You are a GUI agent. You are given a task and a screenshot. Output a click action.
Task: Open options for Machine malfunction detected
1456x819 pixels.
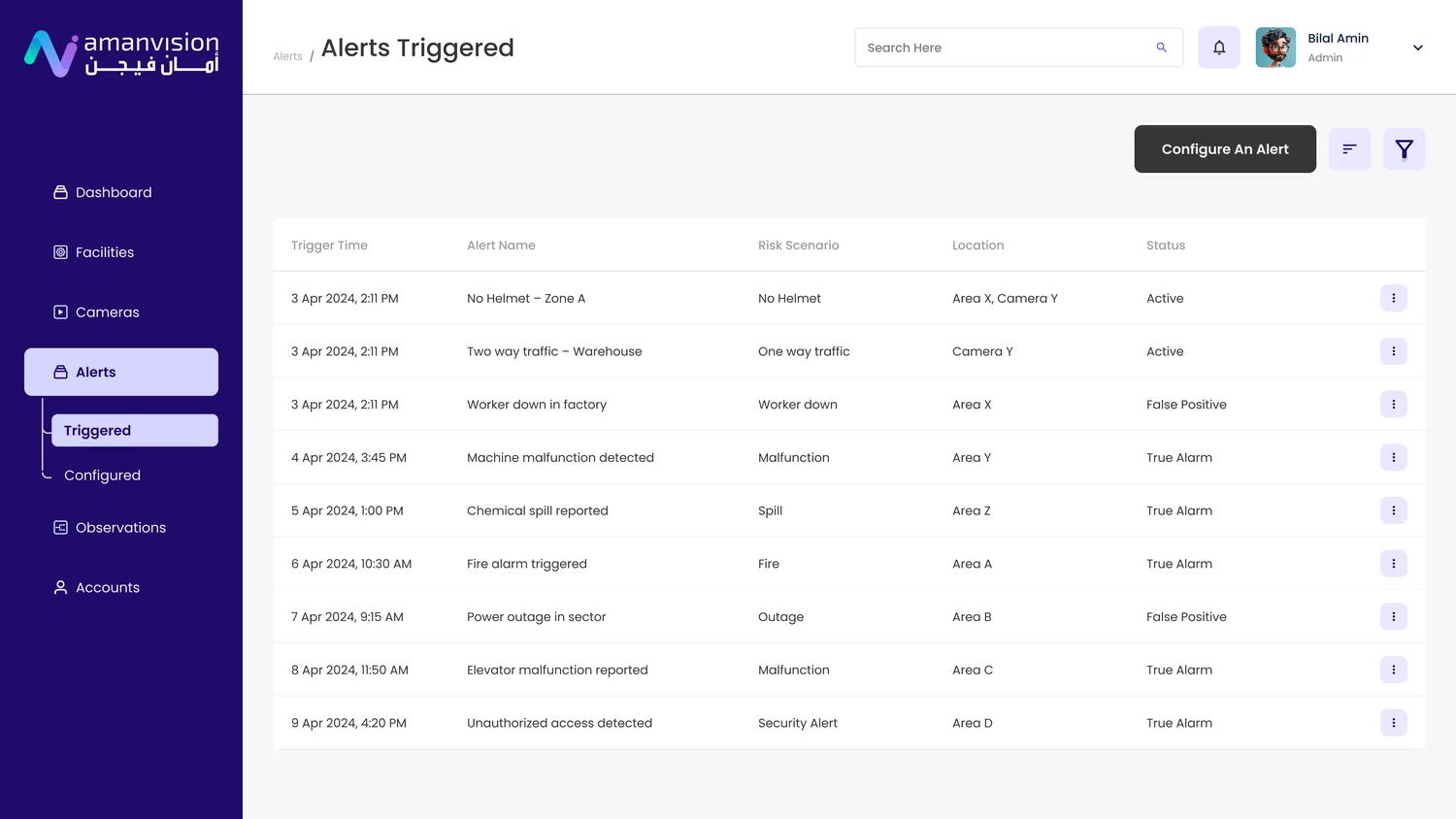(1394, 457)
